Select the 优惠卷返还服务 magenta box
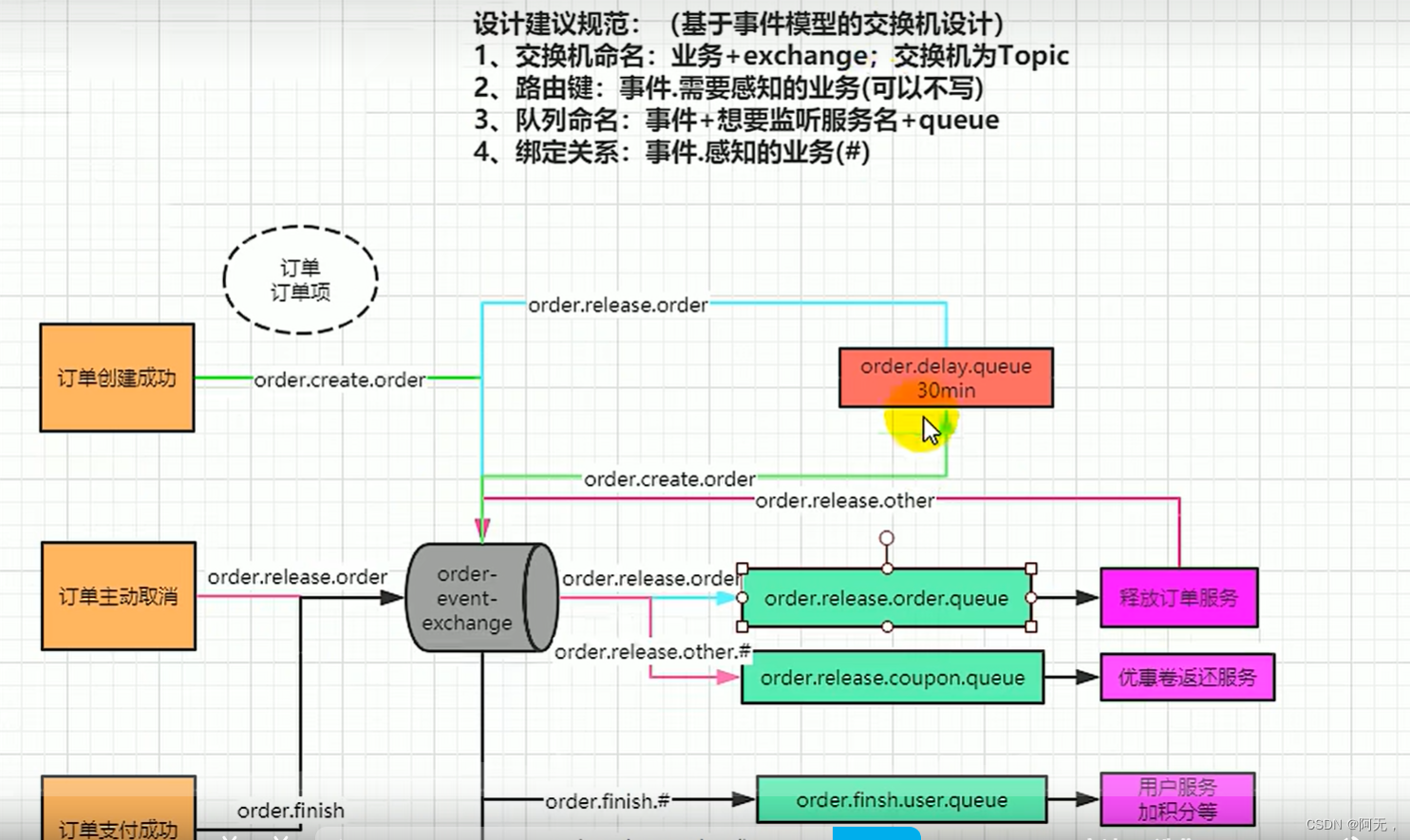The height and width of the screenshot is (840, 1410). click(1187, 677)
